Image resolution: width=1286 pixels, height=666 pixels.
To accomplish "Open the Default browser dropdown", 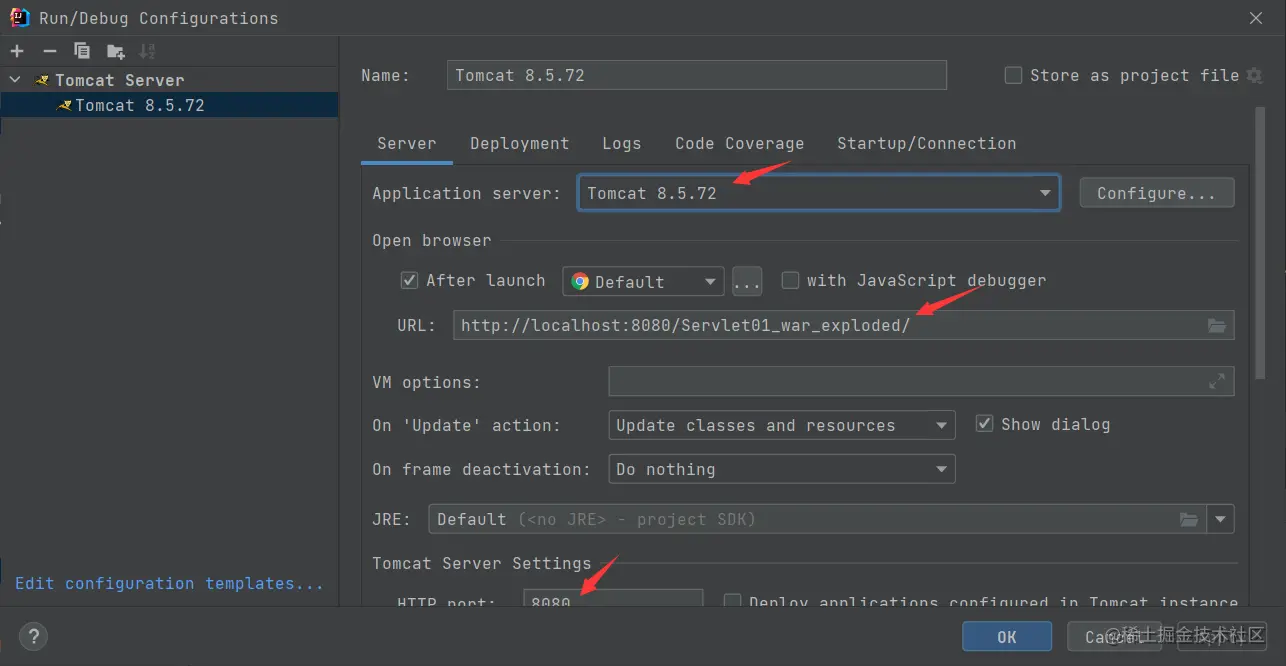I will [x=643, y=281].
